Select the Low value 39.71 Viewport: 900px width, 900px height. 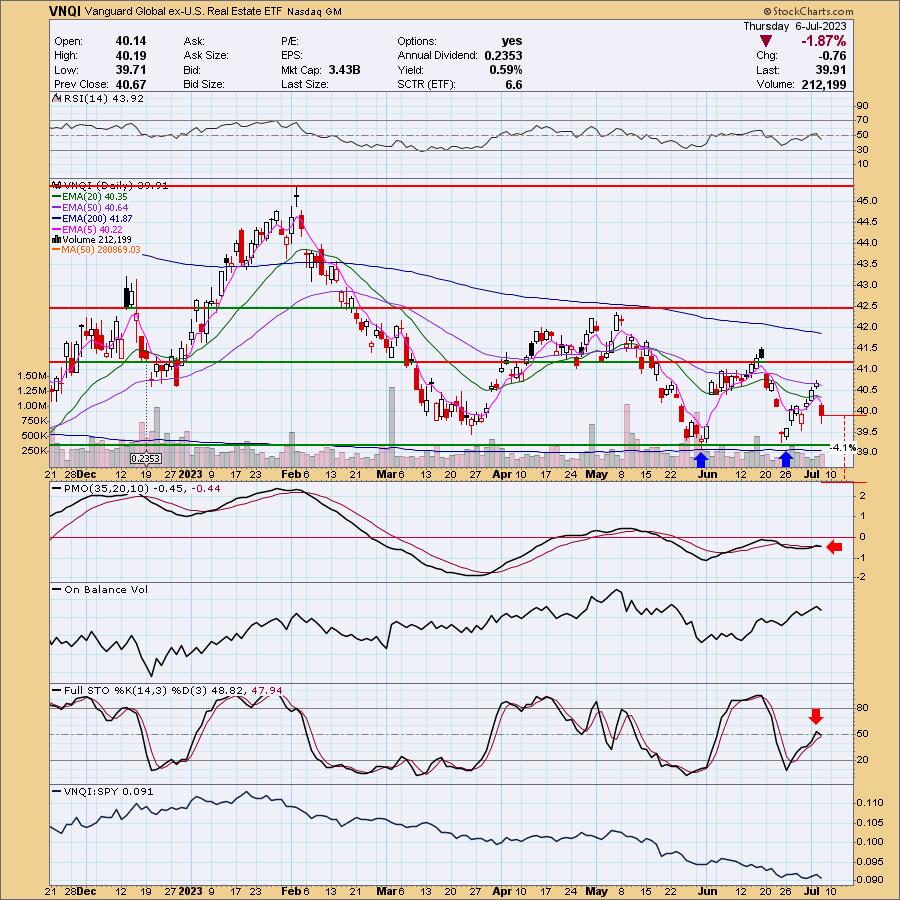131,70
